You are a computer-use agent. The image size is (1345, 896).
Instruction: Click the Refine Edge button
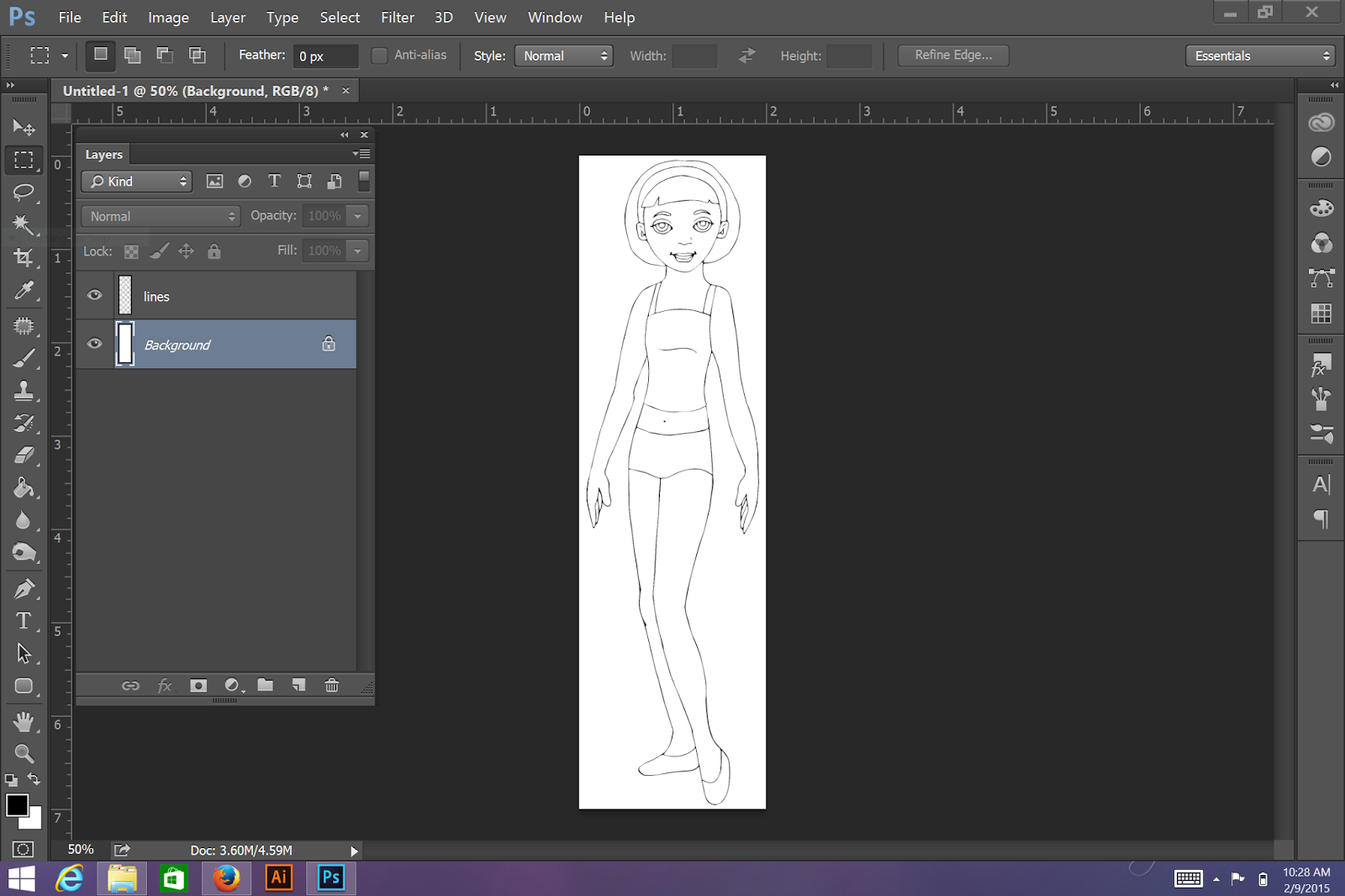point(952,55)
